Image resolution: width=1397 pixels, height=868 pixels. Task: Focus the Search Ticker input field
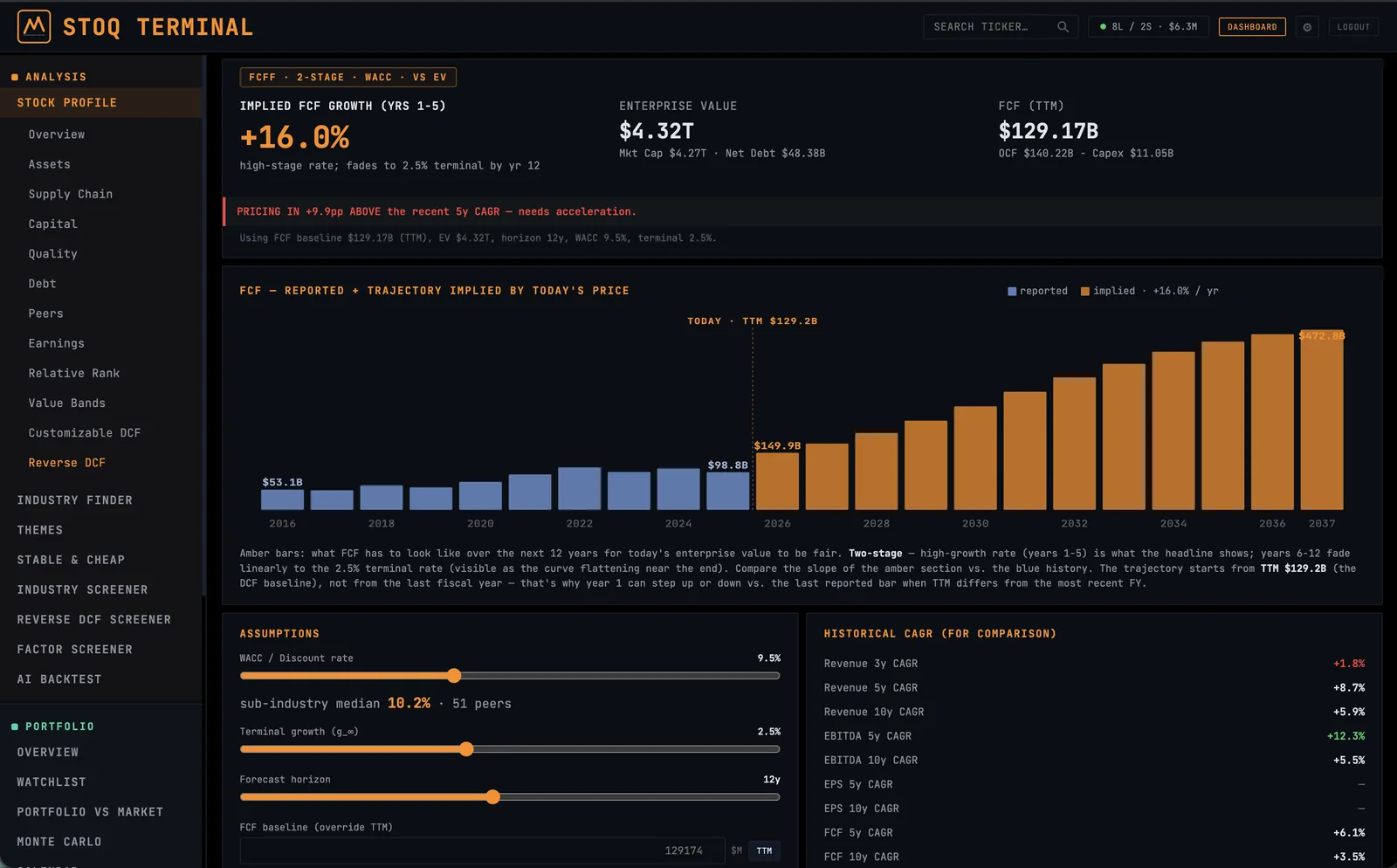1001,27
